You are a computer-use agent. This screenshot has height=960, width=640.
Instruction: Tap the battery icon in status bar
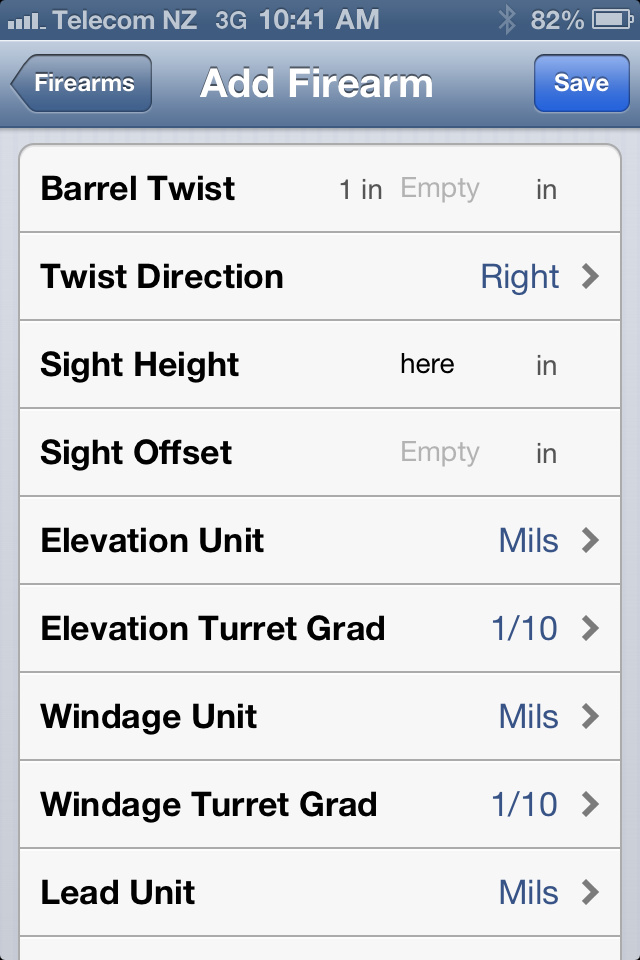612,20
